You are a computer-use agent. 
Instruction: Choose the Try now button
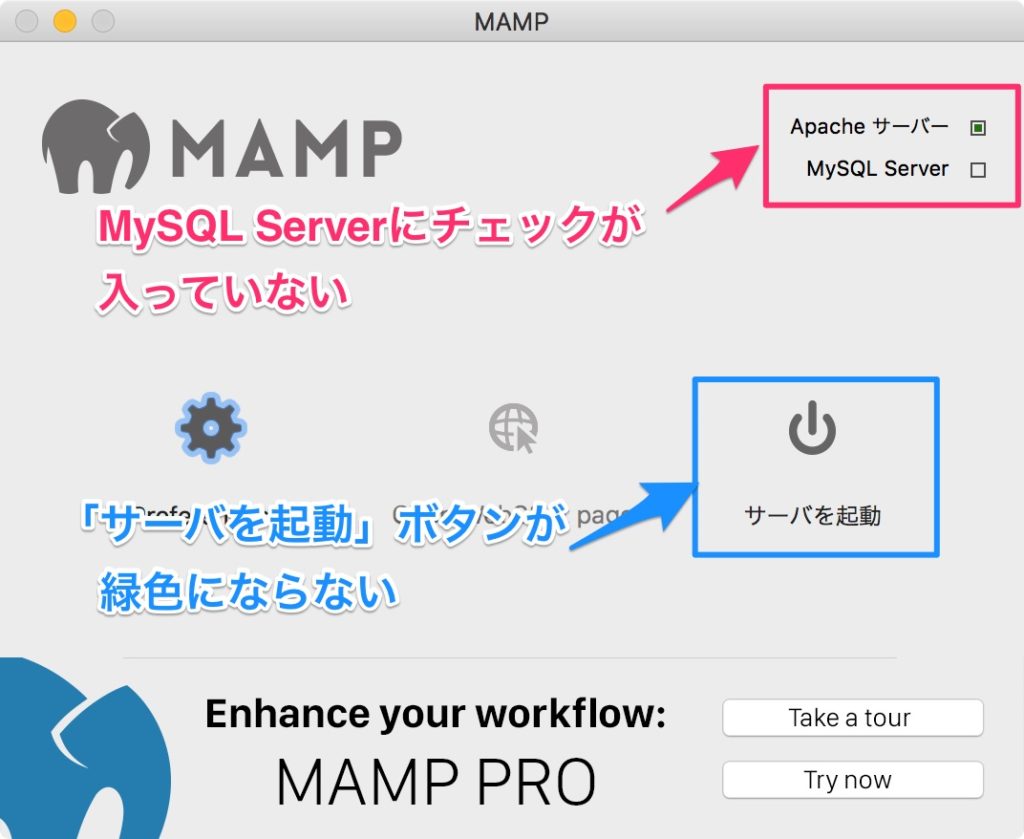tap(852, 780)
